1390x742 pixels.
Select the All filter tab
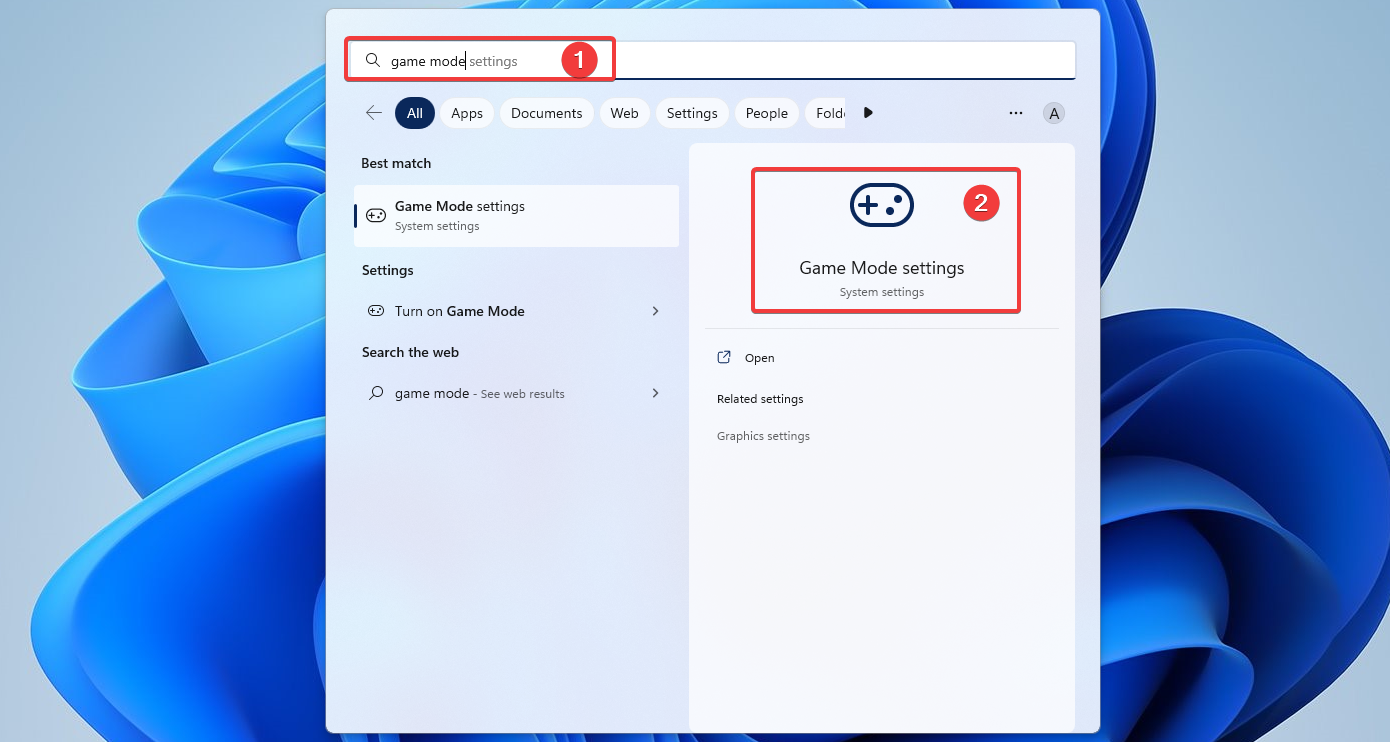pos(415,113)
